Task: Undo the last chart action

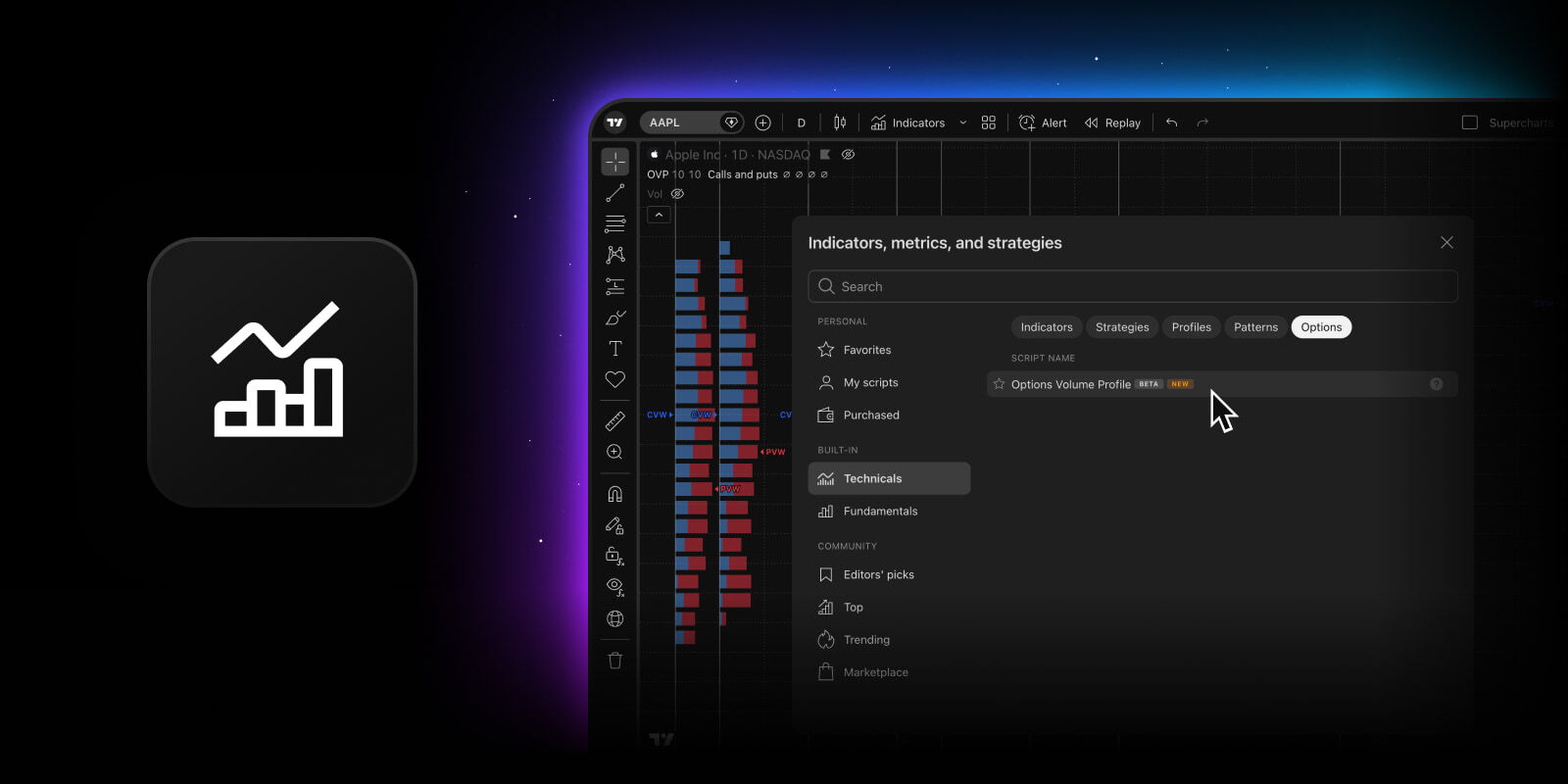Action: 1172,122
